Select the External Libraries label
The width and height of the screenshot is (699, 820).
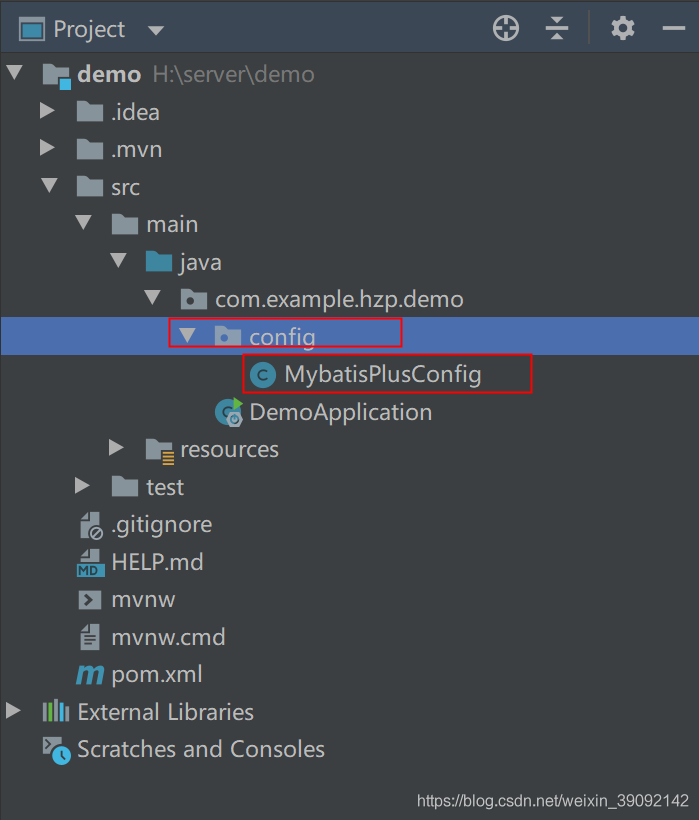[x=166, y=712]
